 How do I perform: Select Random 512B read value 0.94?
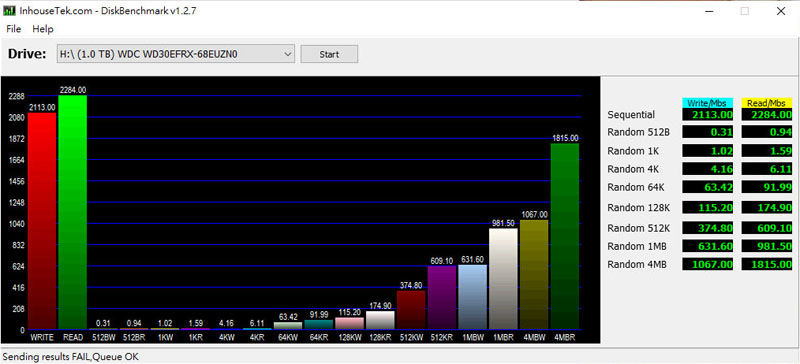click(766, 132)
